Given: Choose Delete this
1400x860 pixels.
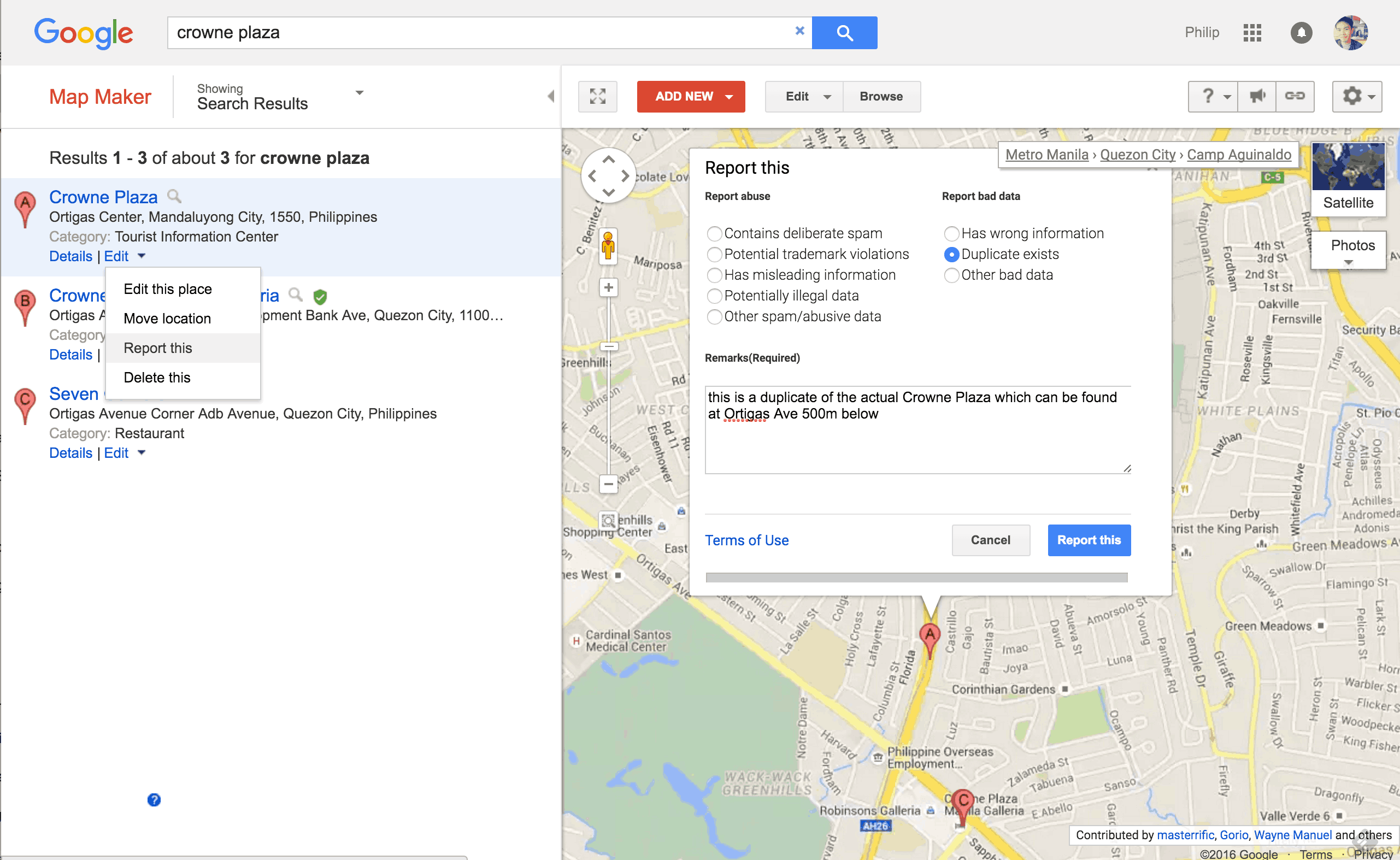Looking at the screenshot, I should [183, 378].
